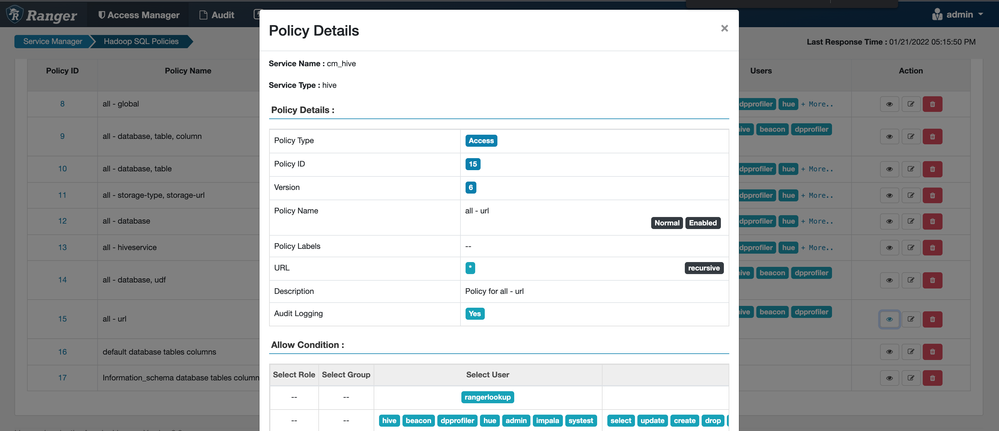Open policy ID 16 link
Screen dimensions: 999x431
tap(62, 352)
